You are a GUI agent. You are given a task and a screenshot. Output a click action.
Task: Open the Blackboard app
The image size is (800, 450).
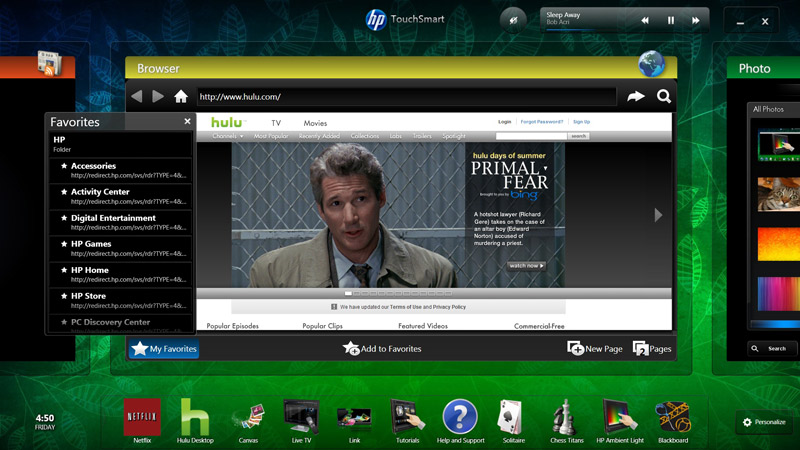(x=673, y=421)
